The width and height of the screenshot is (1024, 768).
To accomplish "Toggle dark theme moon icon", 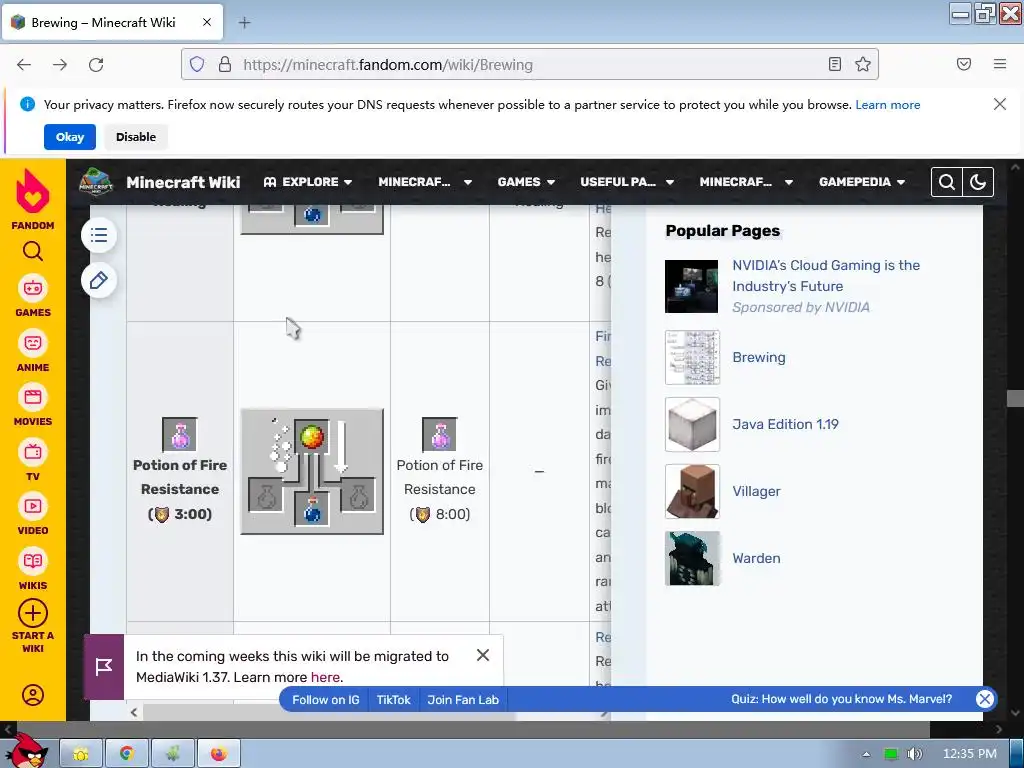I will point(978,182).
